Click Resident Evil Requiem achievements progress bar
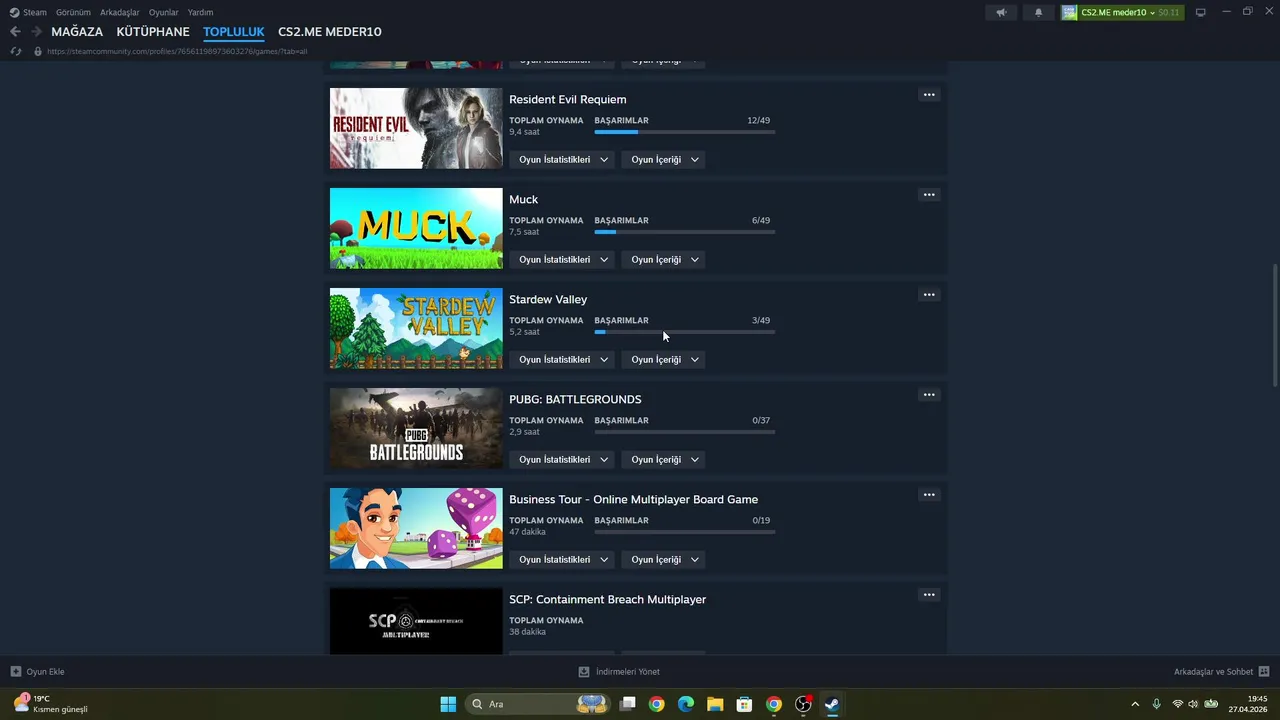Viewport: 1280px width, 720px height. (685, 132)
